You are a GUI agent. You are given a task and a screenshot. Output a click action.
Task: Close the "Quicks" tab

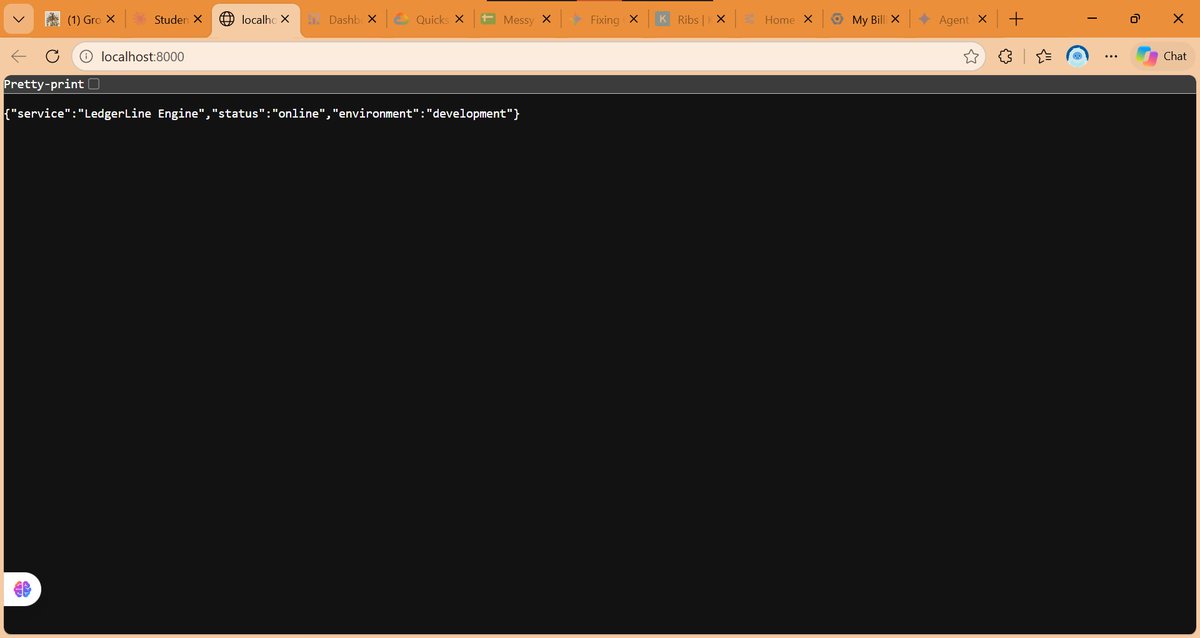pyautogui.click(x=459, y=19)
